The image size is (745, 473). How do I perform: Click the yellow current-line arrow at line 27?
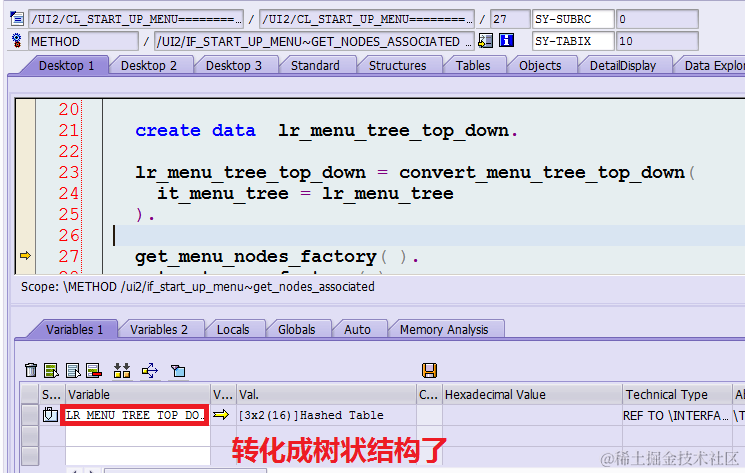click(x=25, y=255)
